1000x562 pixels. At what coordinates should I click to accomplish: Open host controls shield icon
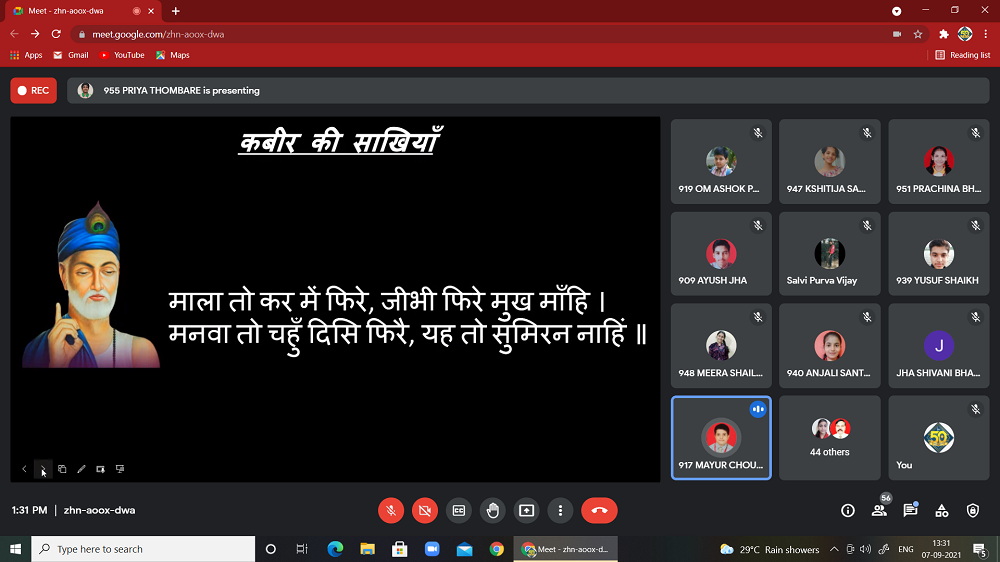[x=973, y=510]
